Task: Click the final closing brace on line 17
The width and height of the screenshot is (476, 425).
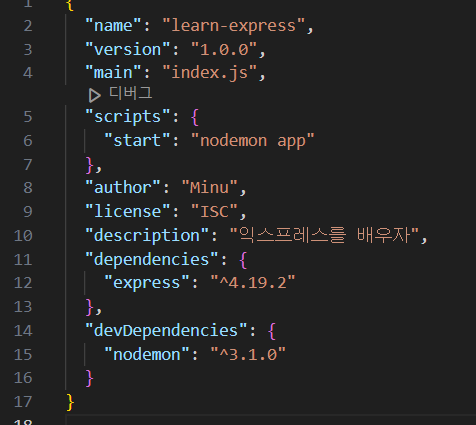Action: coord(70,402)
